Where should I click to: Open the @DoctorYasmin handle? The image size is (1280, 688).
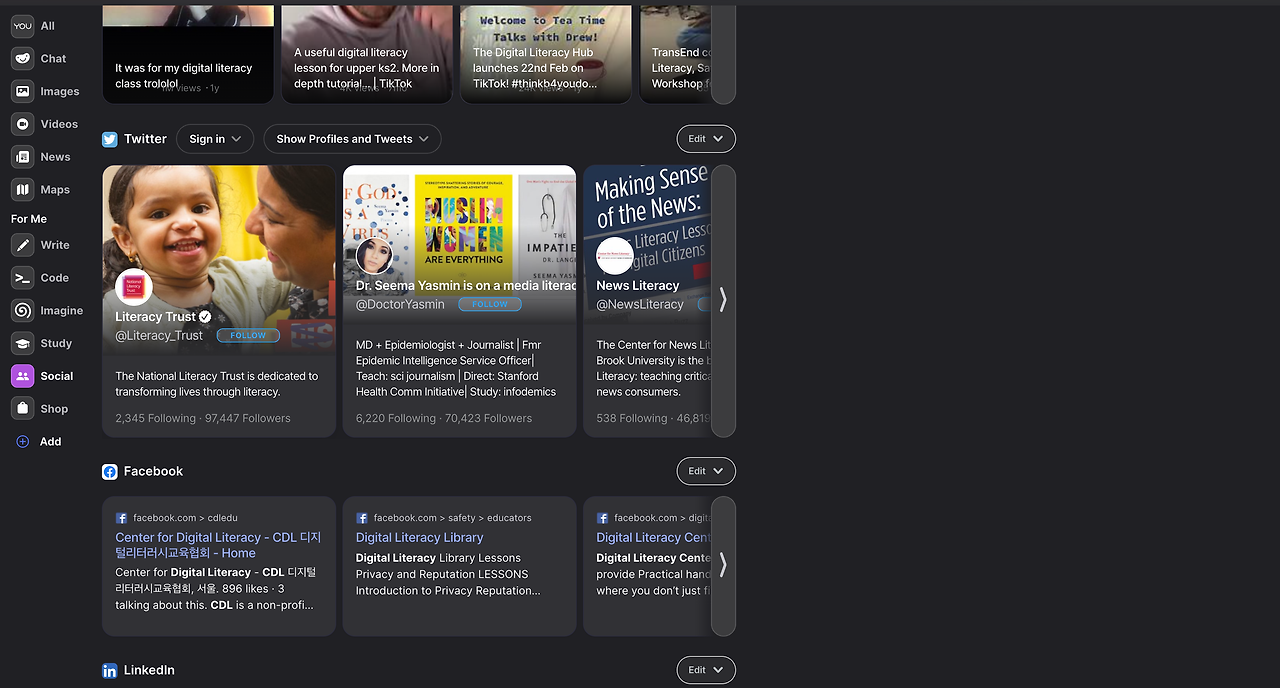(x=400, y=304)
